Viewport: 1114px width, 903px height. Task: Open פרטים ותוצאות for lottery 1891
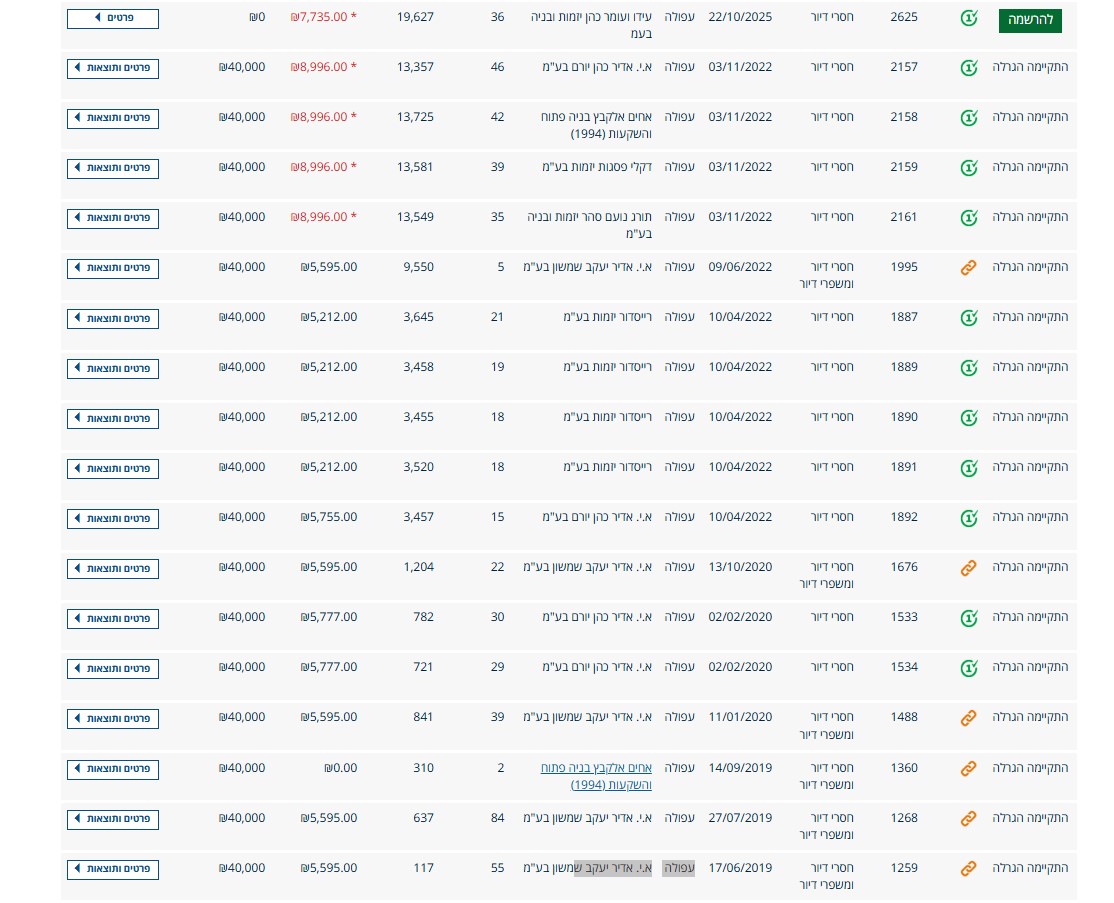pos(113,468)
